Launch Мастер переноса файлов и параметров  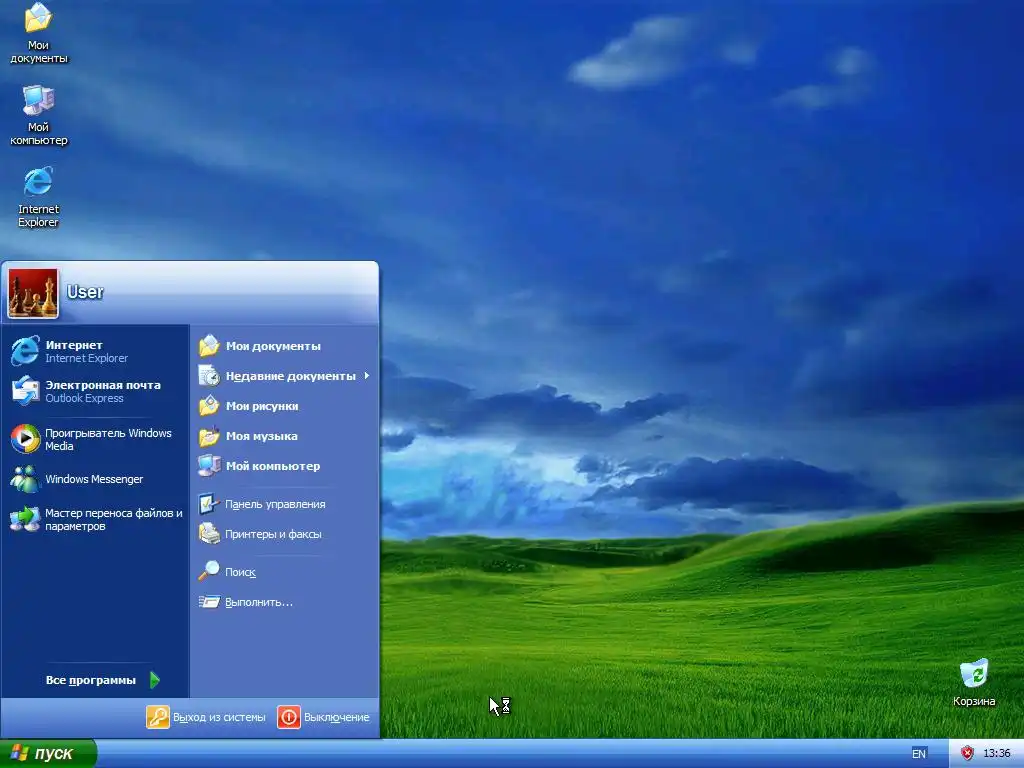[x=95, y=519]
